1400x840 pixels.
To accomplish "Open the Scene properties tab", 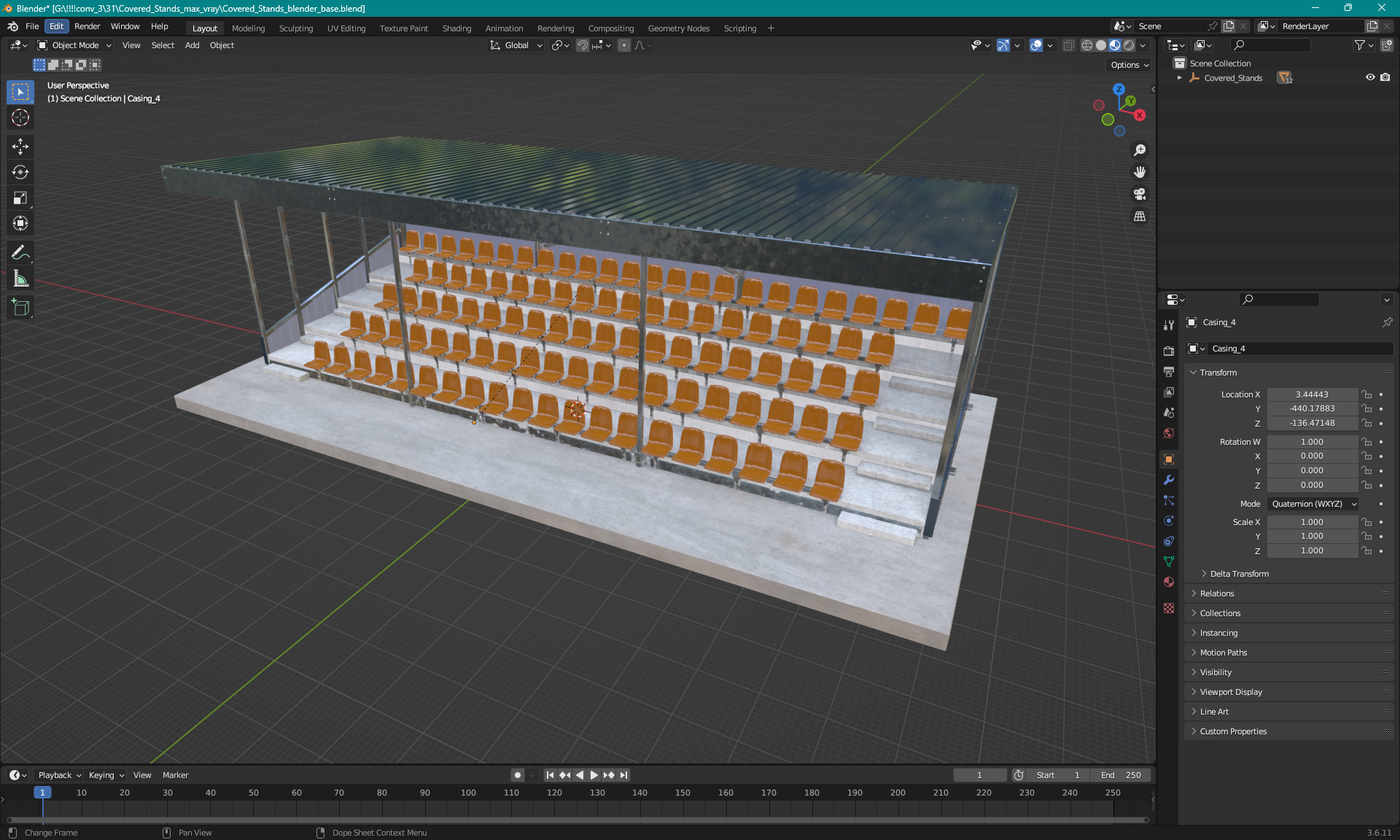I will pyautogui.click(x=1169, y=412).
